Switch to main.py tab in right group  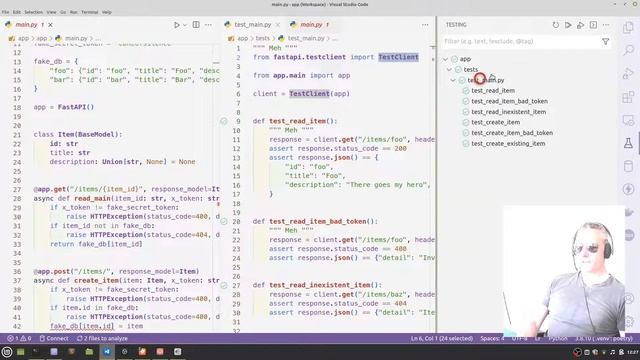tap(311, 25)
